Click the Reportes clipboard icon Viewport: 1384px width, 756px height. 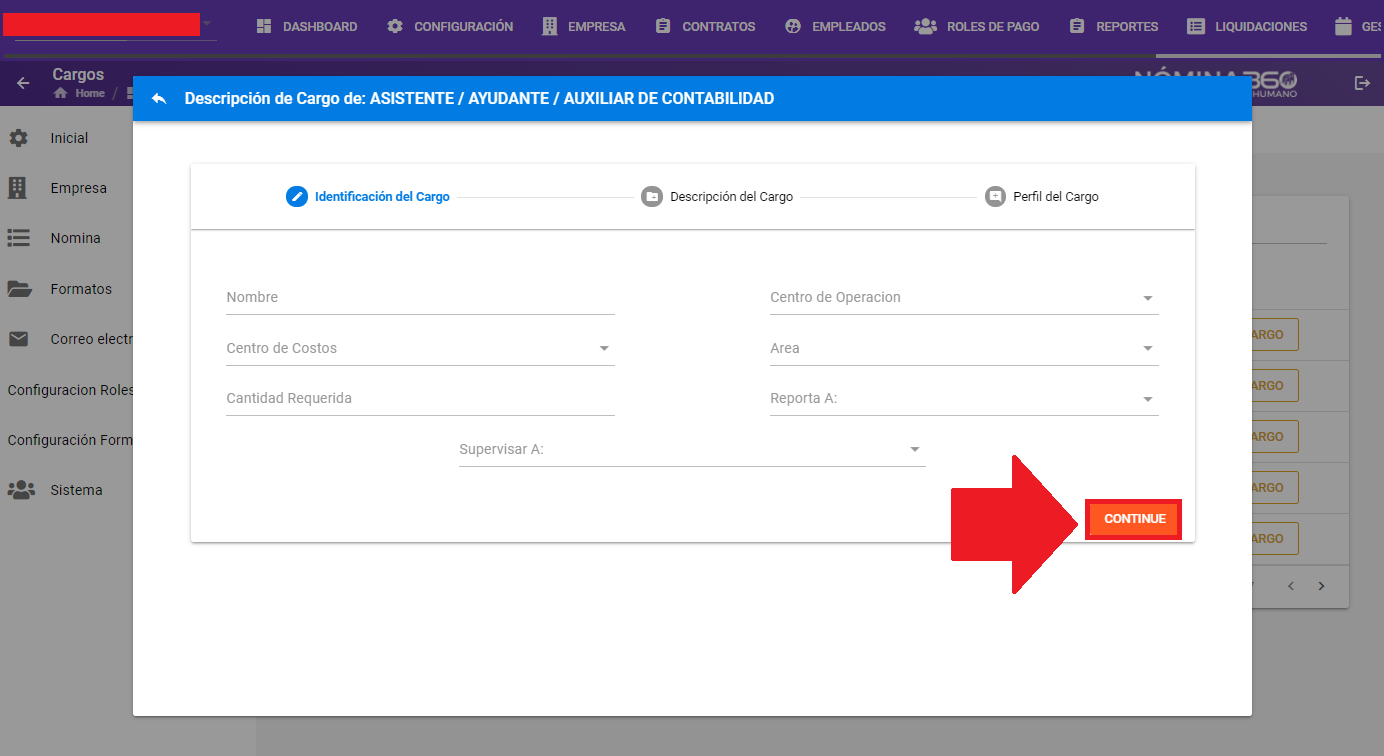tap(1077, 27)
